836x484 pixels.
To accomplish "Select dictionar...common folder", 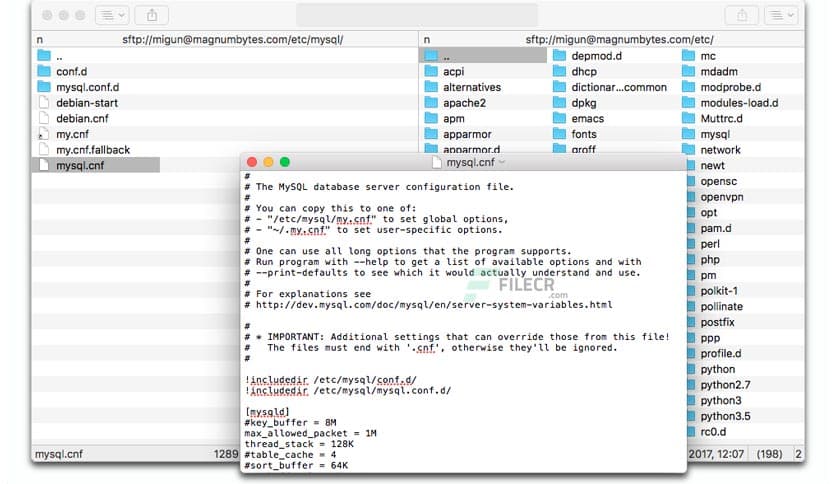I will click(612, 87).
